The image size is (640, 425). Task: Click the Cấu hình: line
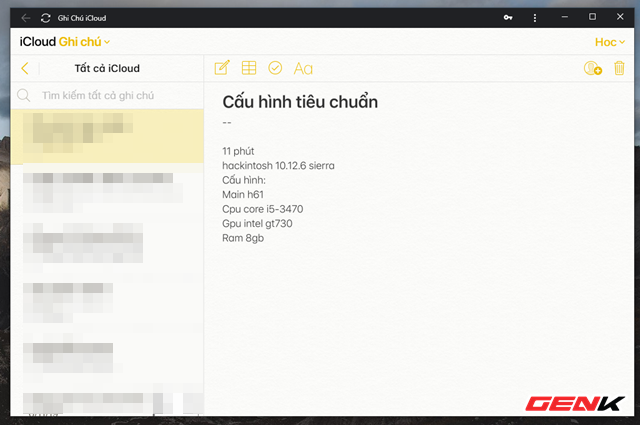(244, 180)
